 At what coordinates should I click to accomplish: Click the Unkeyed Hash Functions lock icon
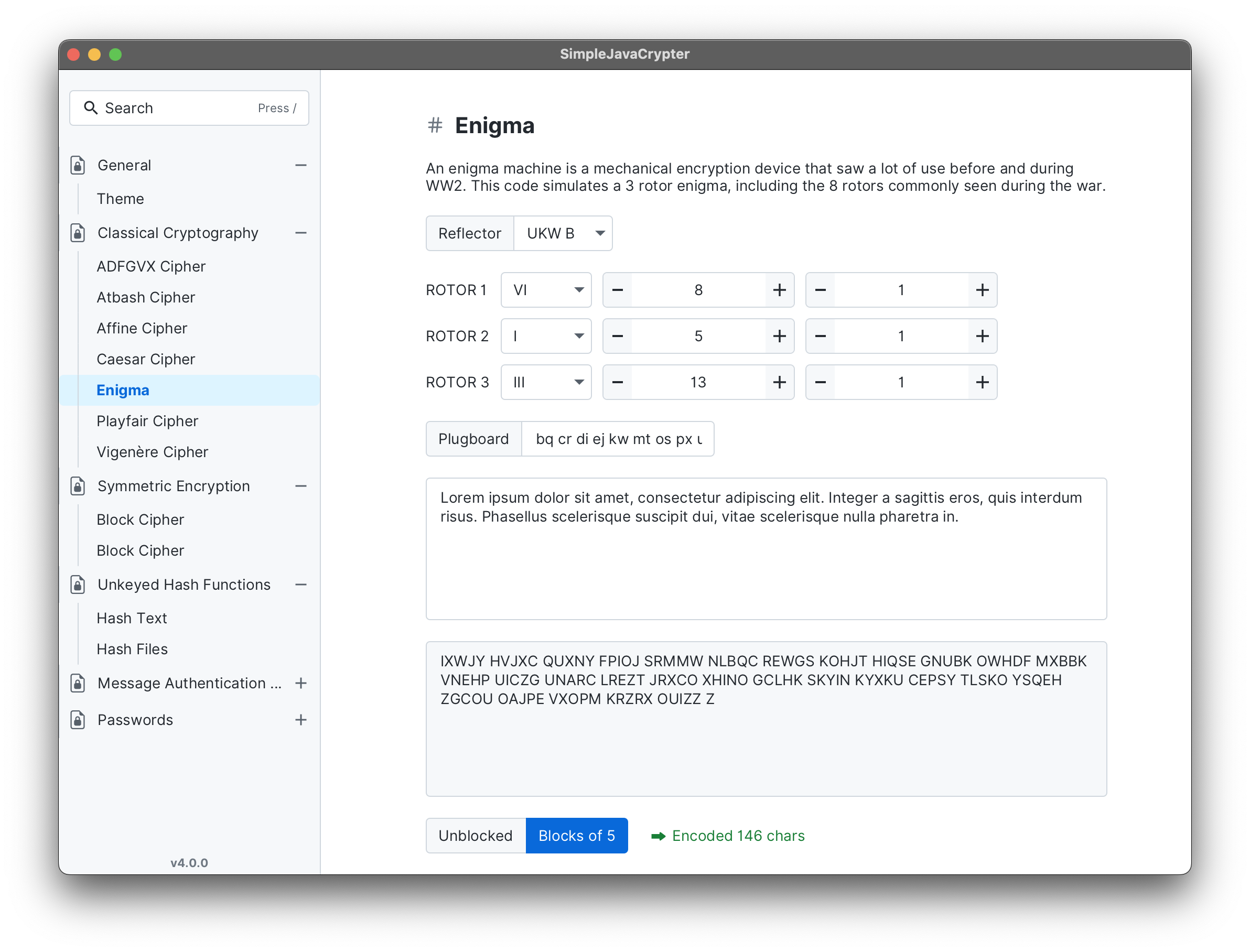click(78, 585)
